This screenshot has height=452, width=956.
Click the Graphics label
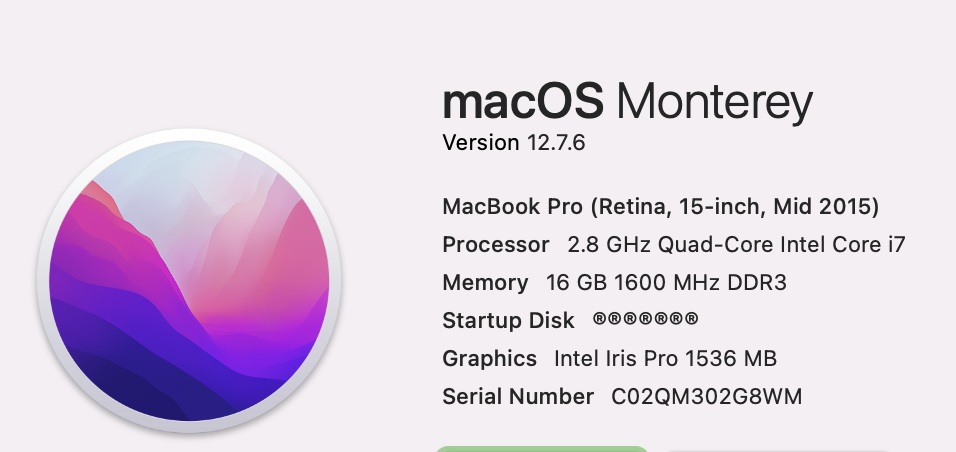click(x=490, y=359)
